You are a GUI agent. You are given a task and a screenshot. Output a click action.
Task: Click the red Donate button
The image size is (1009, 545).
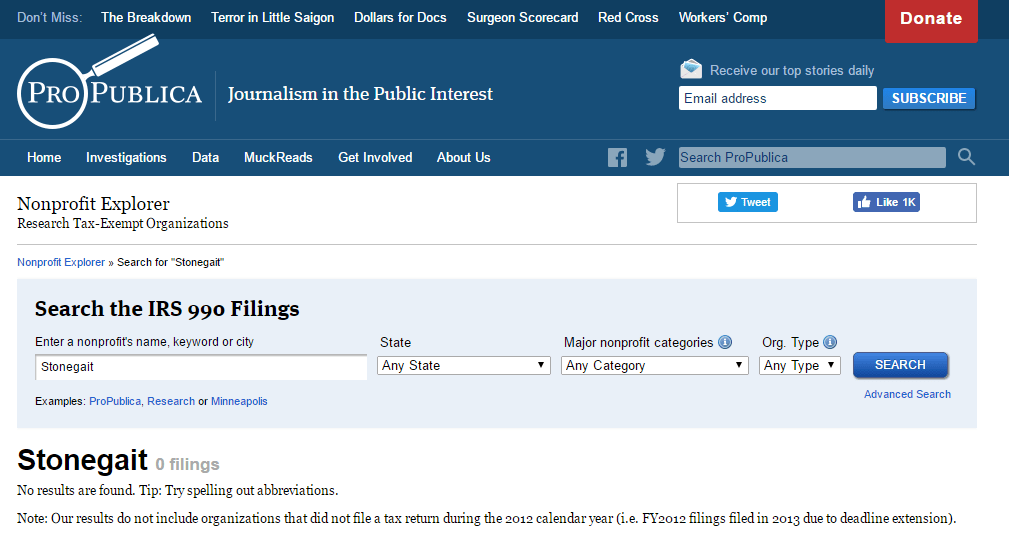931,20
